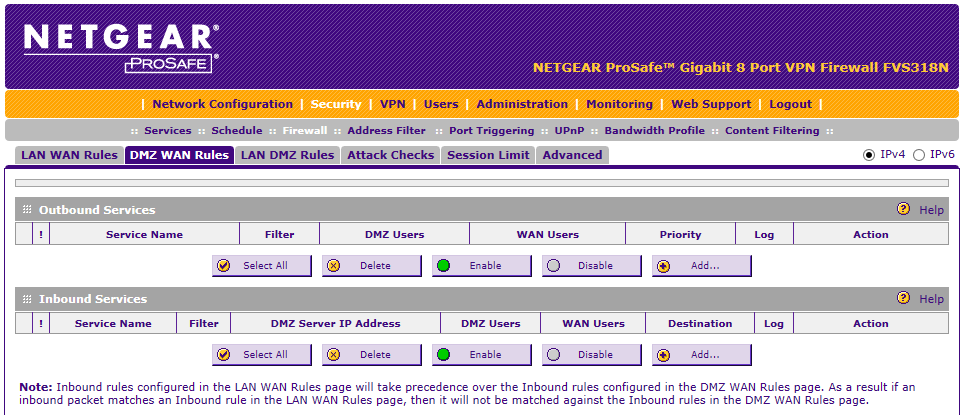Image resolution: width=961 pixels, height=415 pixels.
Task: Click Select All under Inbound Services
Action: click(262, 354)
